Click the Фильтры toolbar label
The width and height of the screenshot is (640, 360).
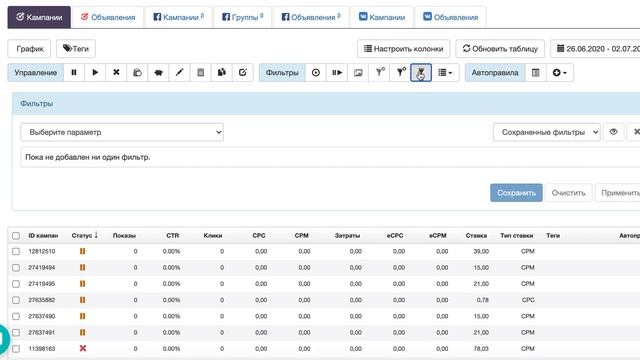[282, 73]
